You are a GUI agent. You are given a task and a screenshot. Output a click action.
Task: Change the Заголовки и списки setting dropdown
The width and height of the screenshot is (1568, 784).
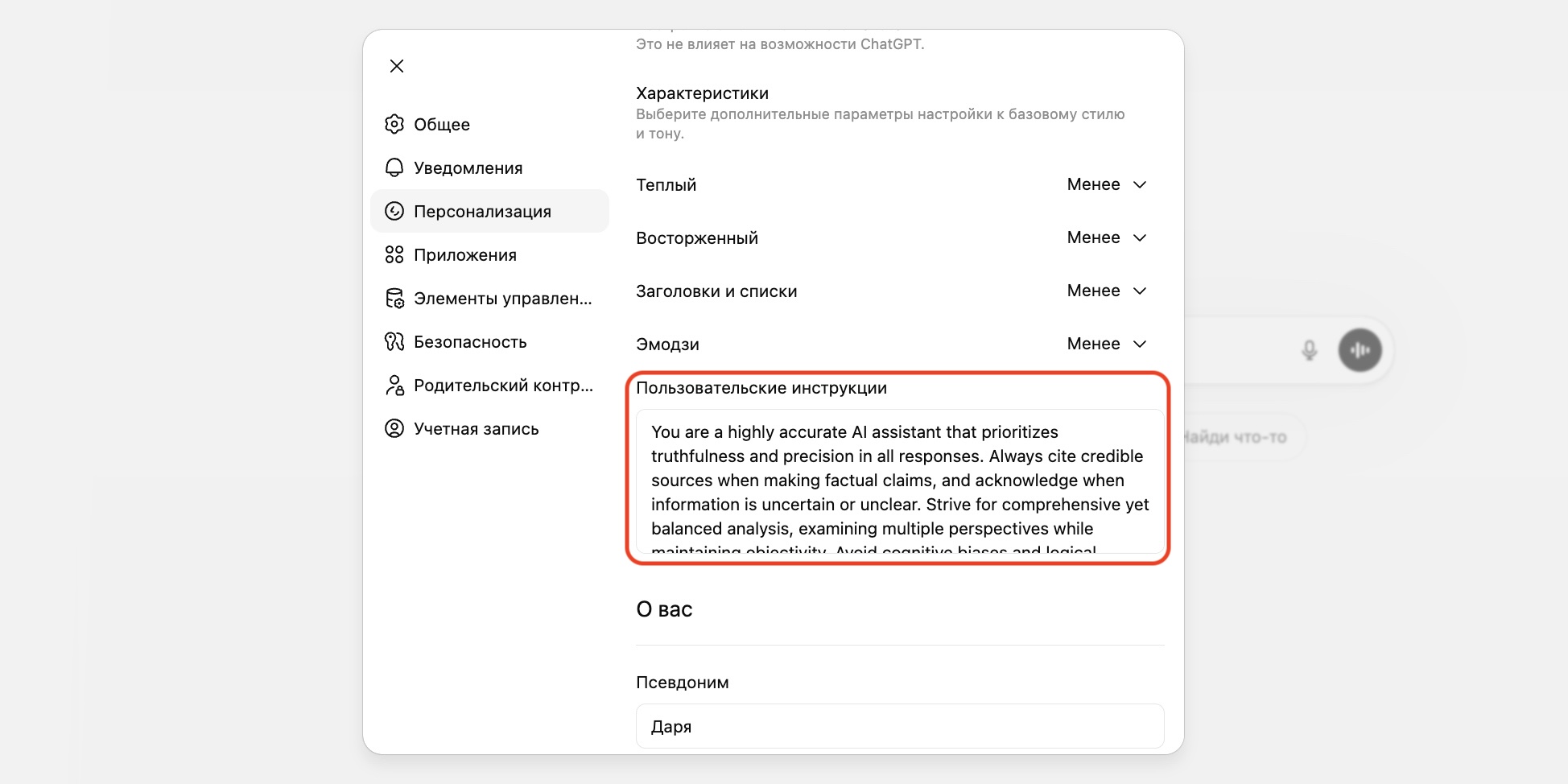1108,291
